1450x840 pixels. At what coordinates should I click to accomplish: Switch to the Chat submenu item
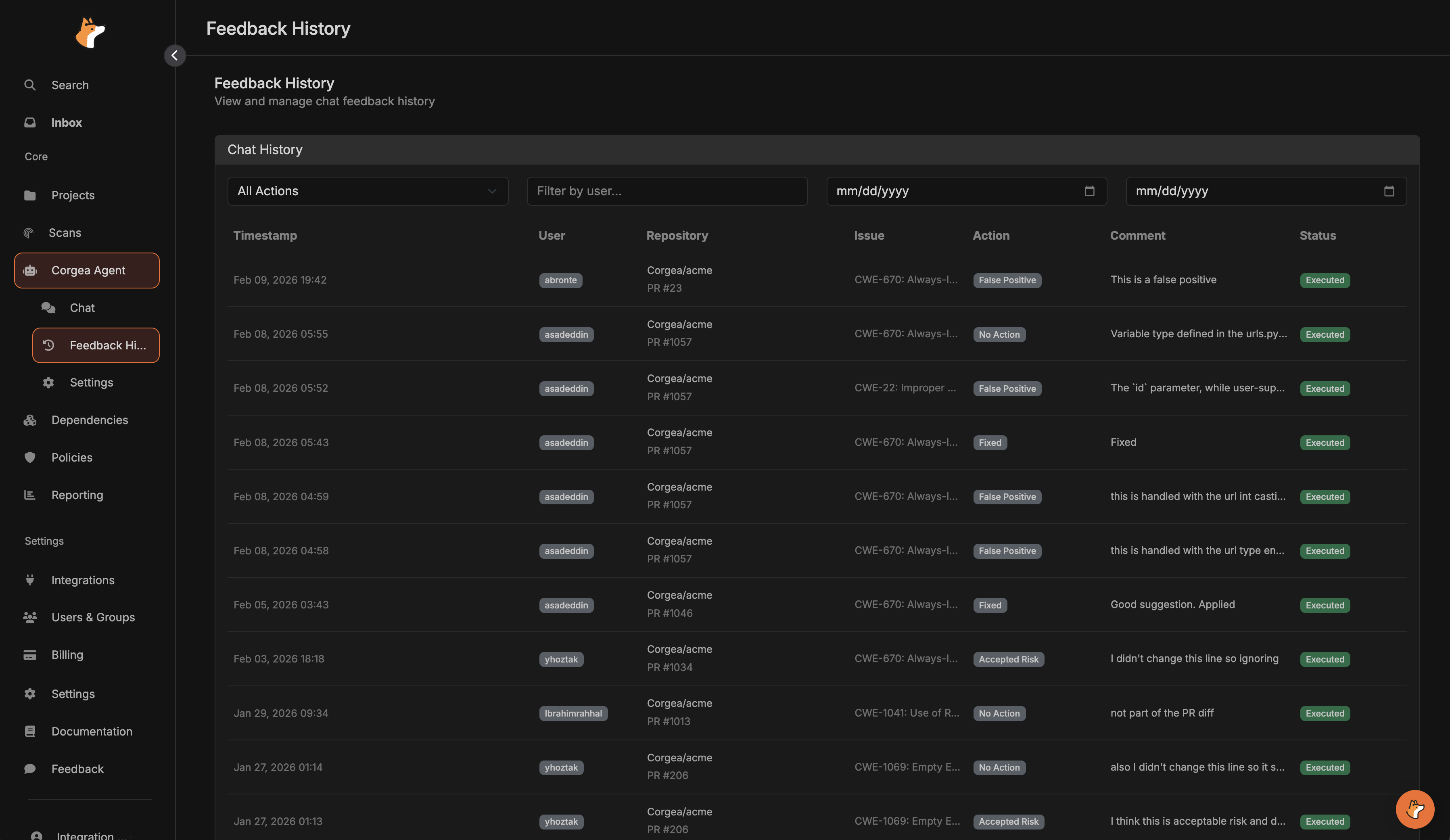[x=82, y=307]
